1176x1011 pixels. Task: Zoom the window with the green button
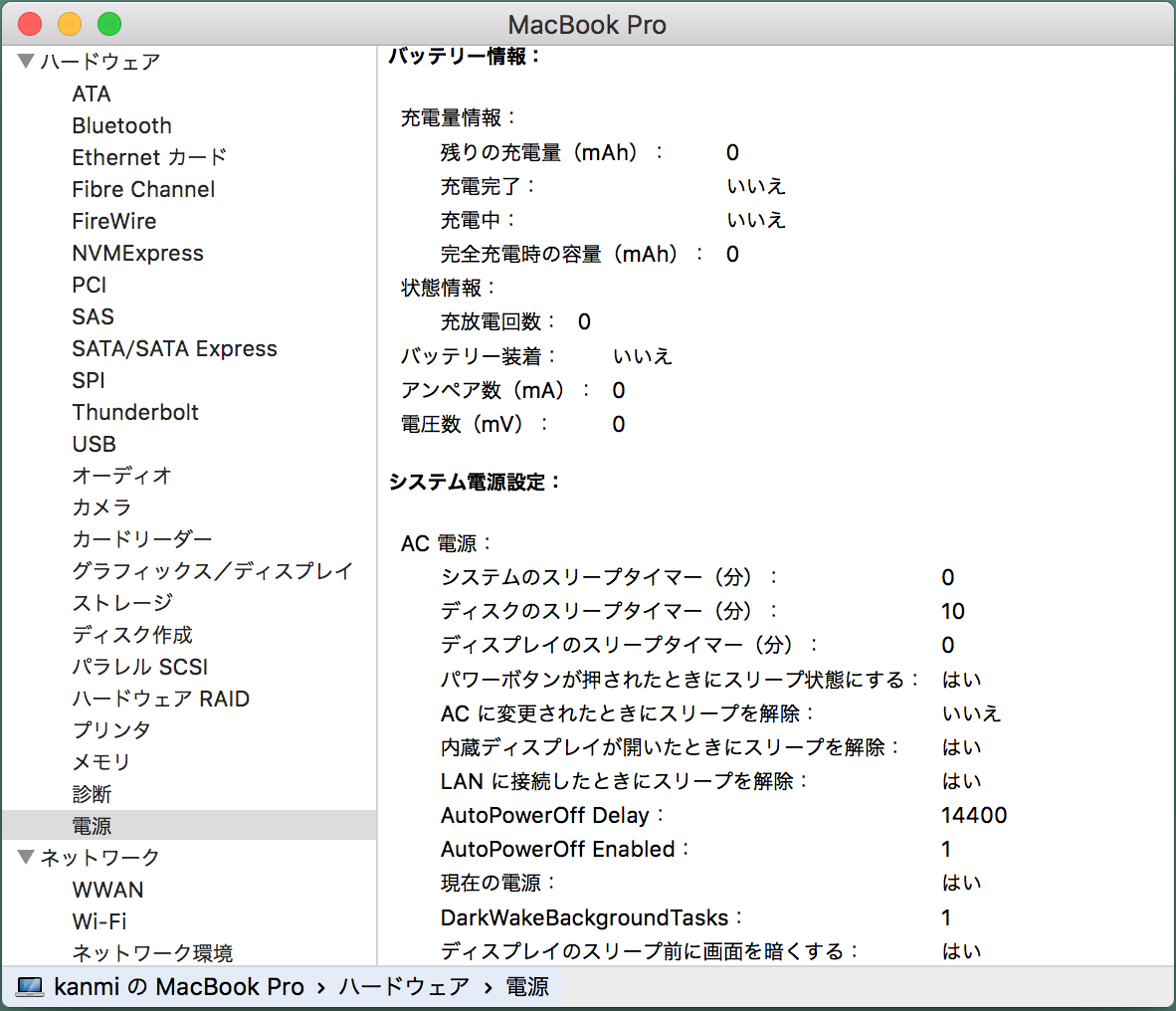109,24
